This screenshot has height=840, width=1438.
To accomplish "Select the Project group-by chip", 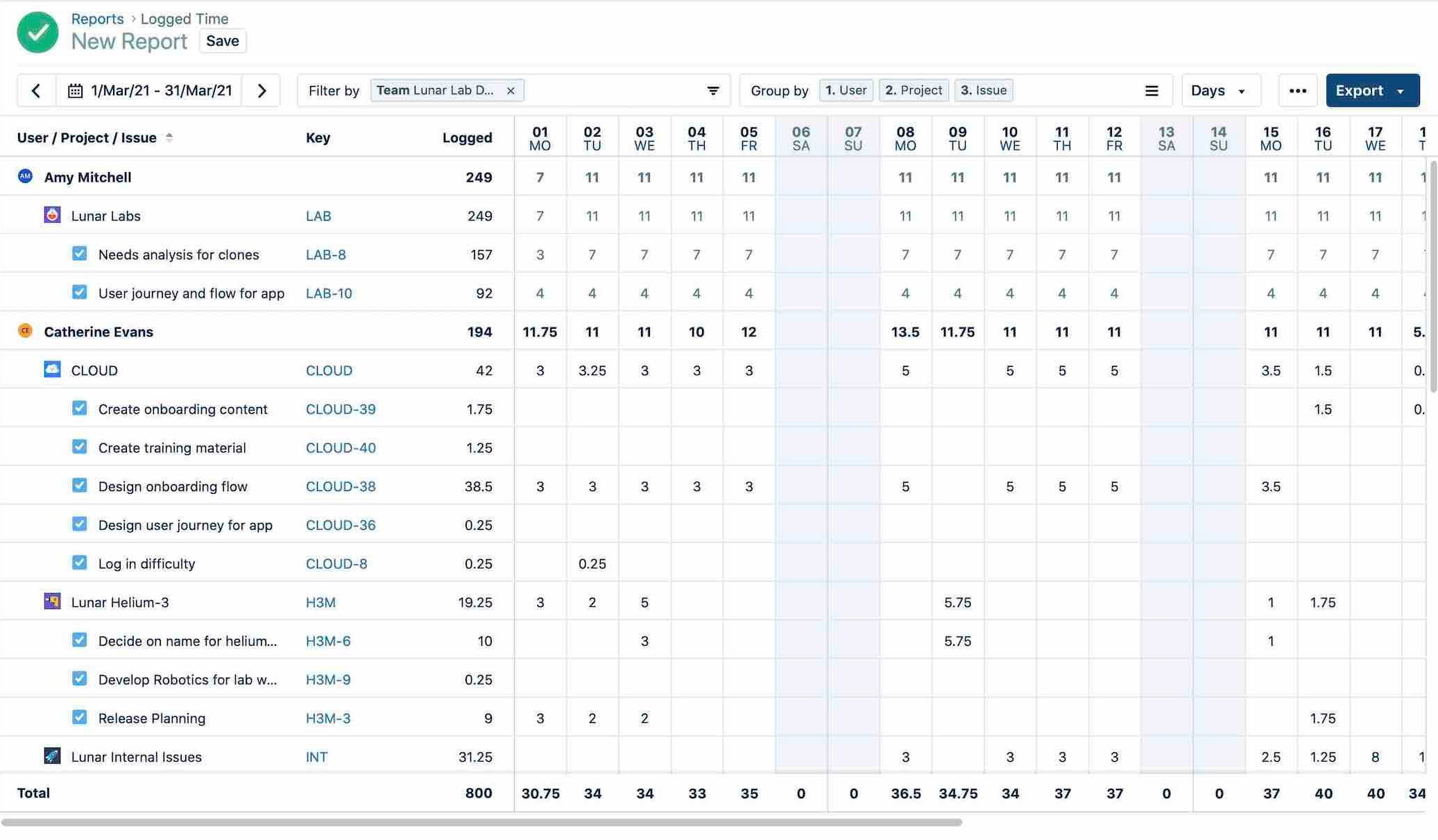I will pos(914,90).
